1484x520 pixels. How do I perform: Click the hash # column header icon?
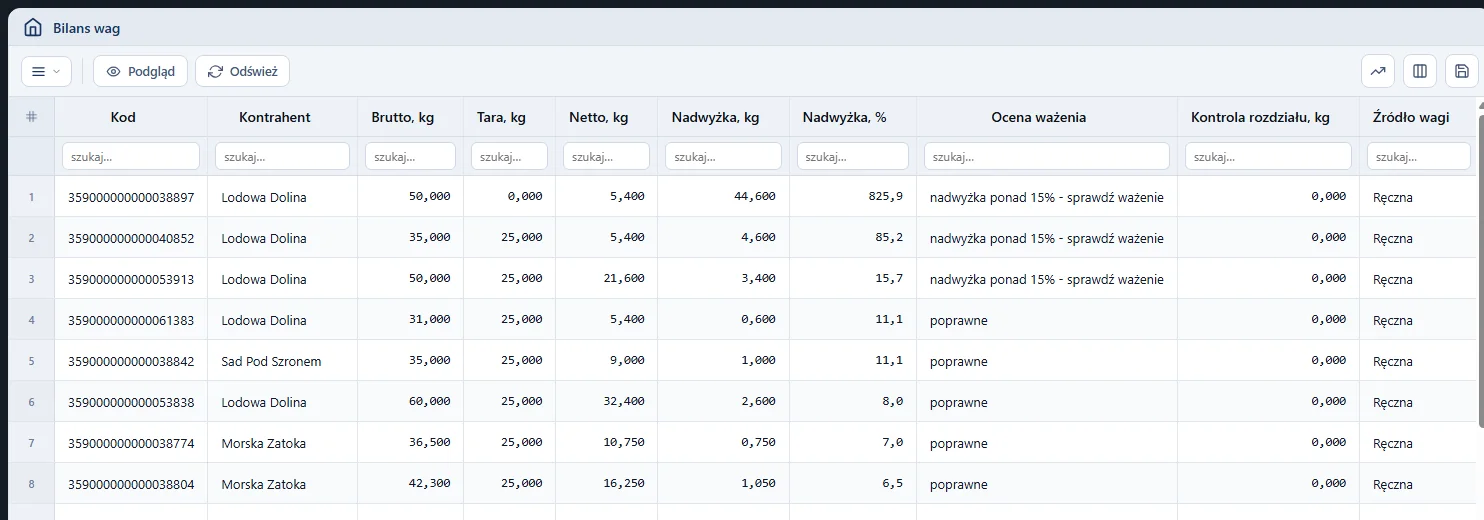[x=32, y=117]
